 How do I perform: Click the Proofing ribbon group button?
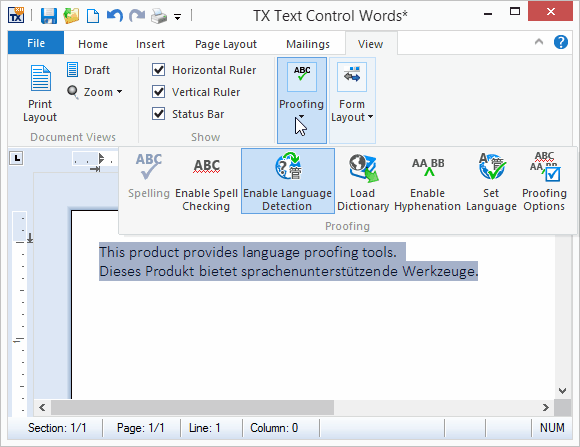click(301, 100)
